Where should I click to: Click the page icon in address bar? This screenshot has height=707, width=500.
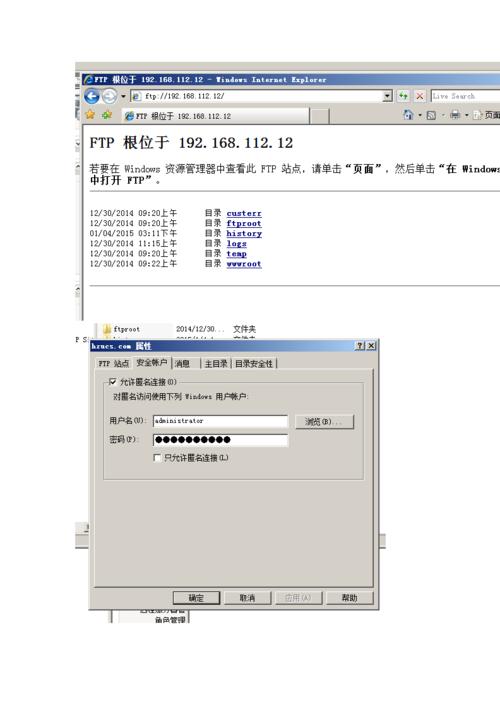click(x=136, y=96)
